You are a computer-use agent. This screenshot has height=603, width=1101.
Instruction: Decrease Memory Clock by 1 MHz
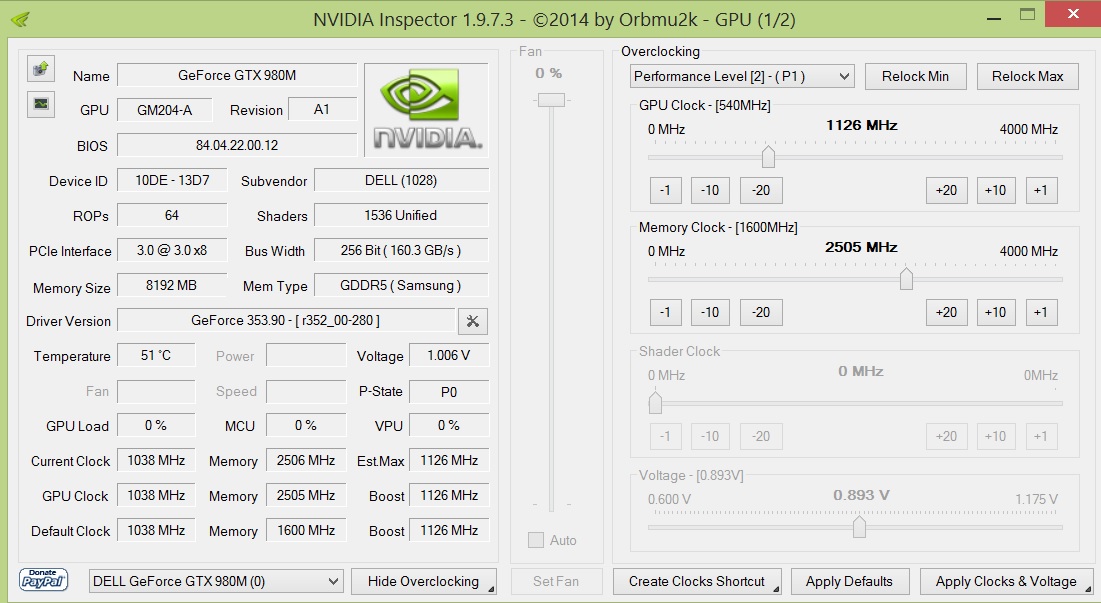pos(666,312)
